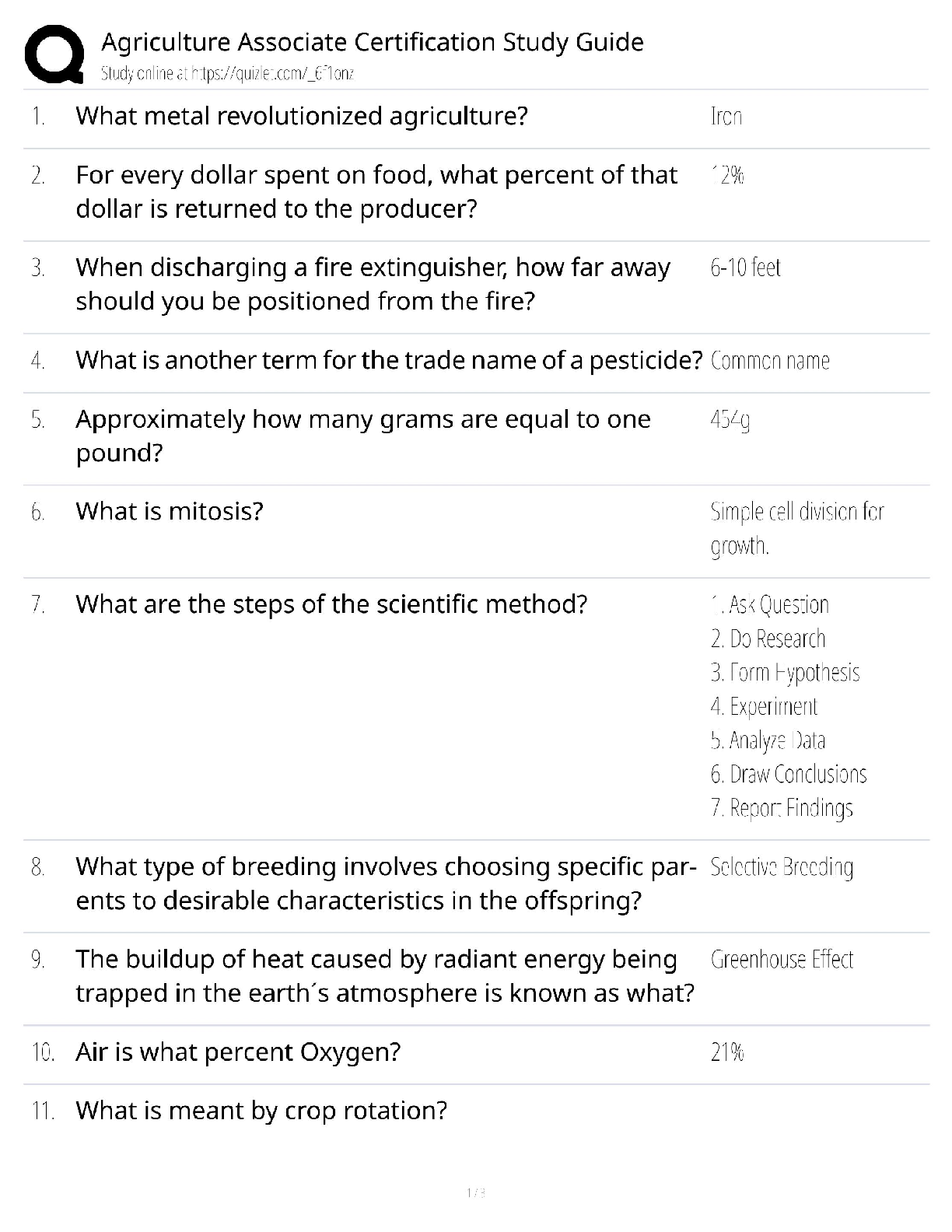Click the 'Greenhouse Effect' answer
The height and width of the screenshot is (1232, 952).
pyautogui.click(x=781, y=959)
